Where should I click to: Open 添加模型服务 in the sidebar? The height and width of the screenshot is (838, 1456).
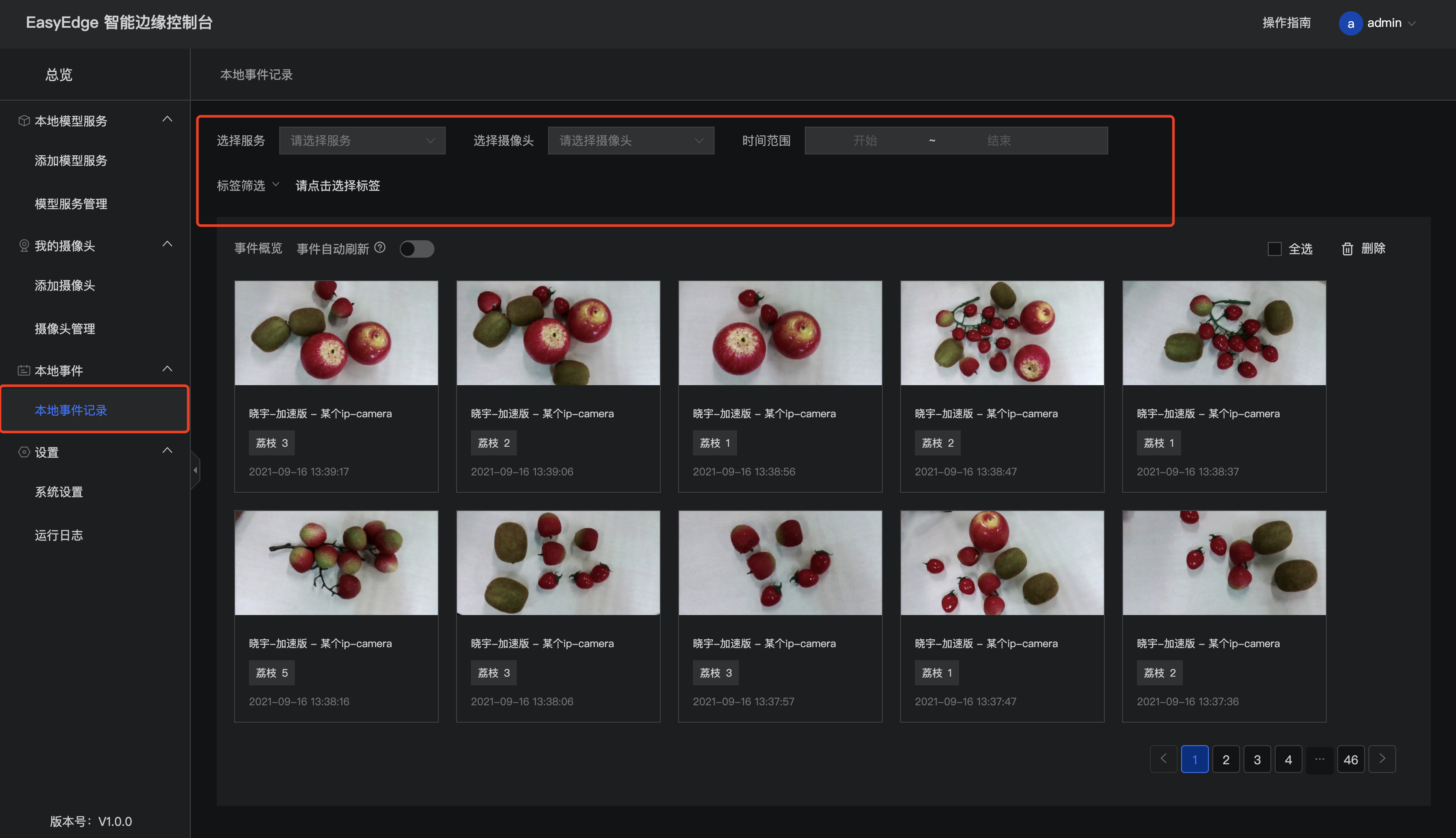(x=71, y=160)
